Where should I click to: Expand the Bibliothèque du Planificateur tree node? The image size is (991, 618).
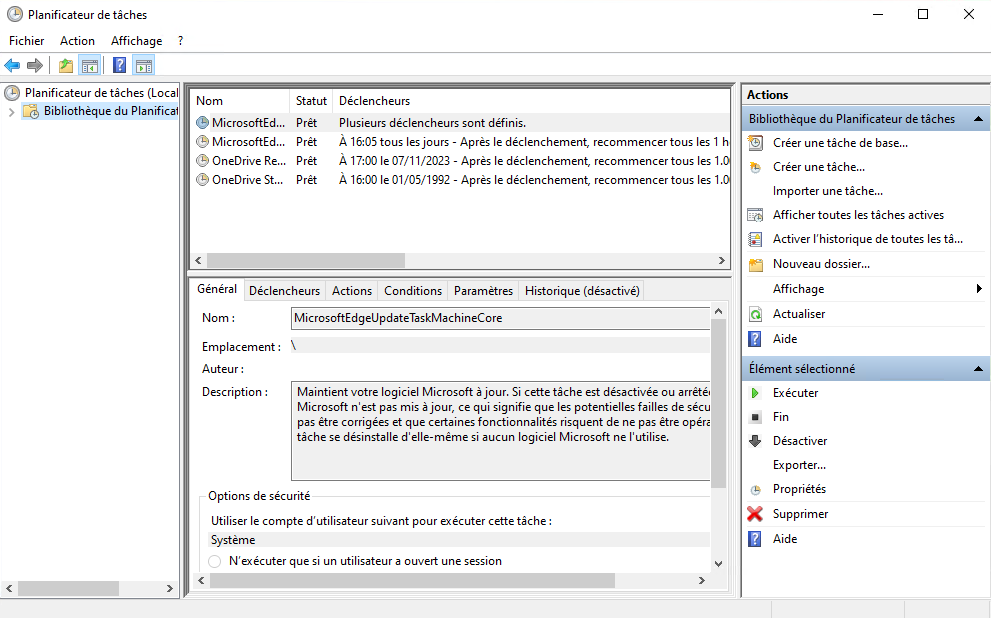click(x=11, y=112)
